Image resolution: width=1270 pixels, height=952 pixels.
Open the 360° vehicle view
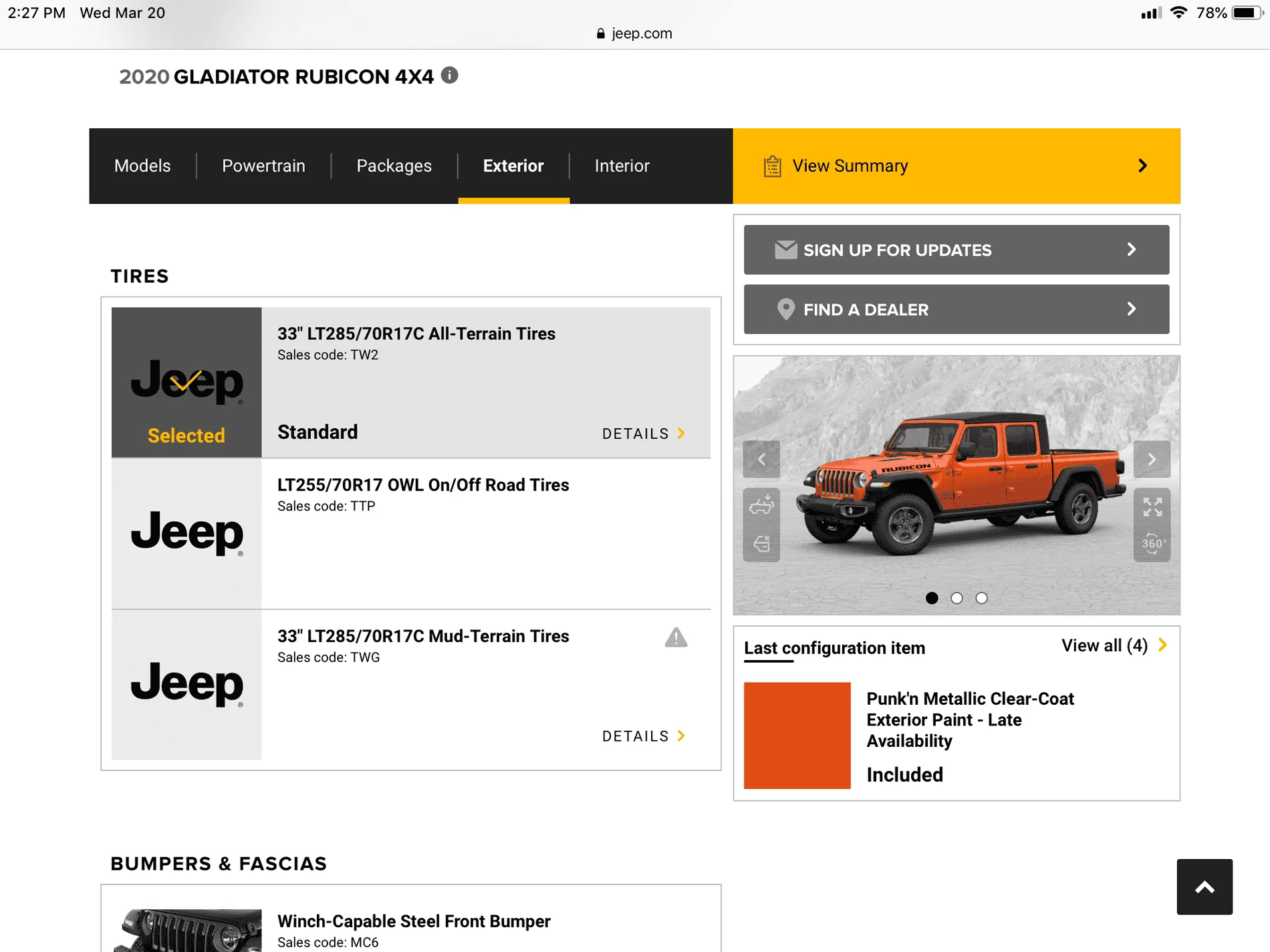[x=1152, y=544]
